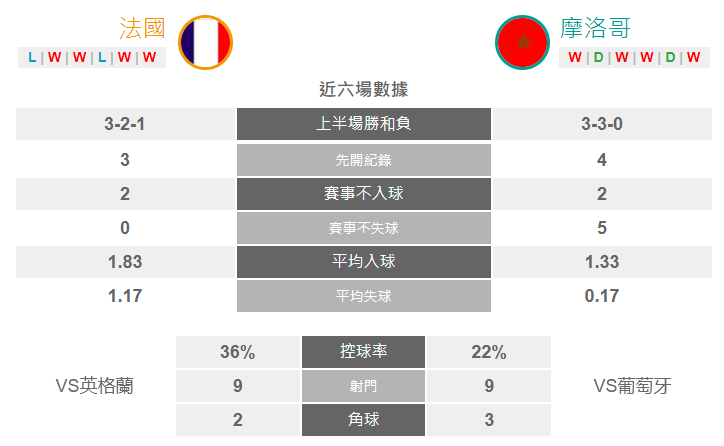Click France's 3-2-1 half-time record
Screen dimensions: 724x446
125,124
